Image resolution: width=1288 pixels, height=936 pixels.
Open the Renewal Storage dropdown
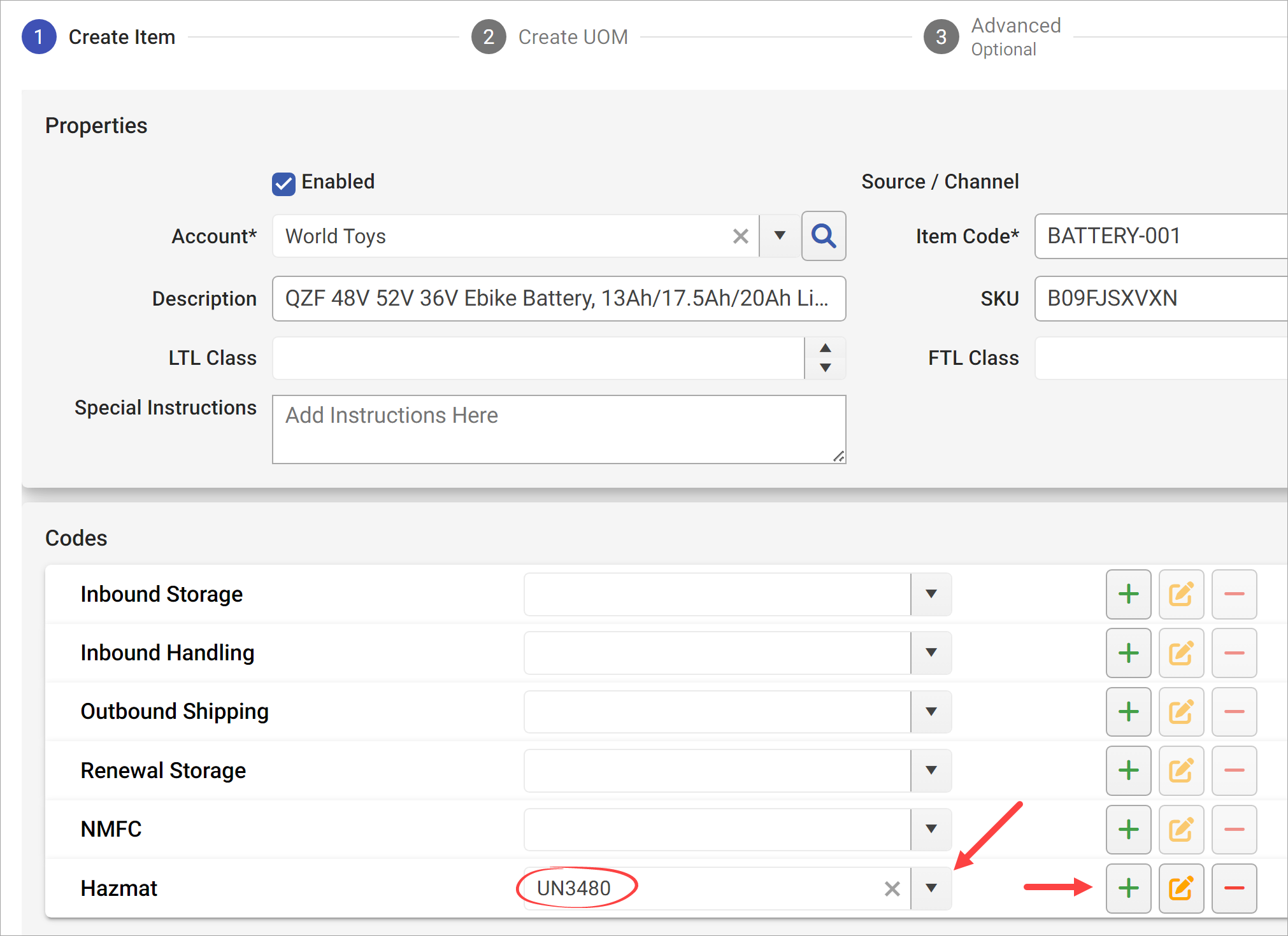point(931,770)
